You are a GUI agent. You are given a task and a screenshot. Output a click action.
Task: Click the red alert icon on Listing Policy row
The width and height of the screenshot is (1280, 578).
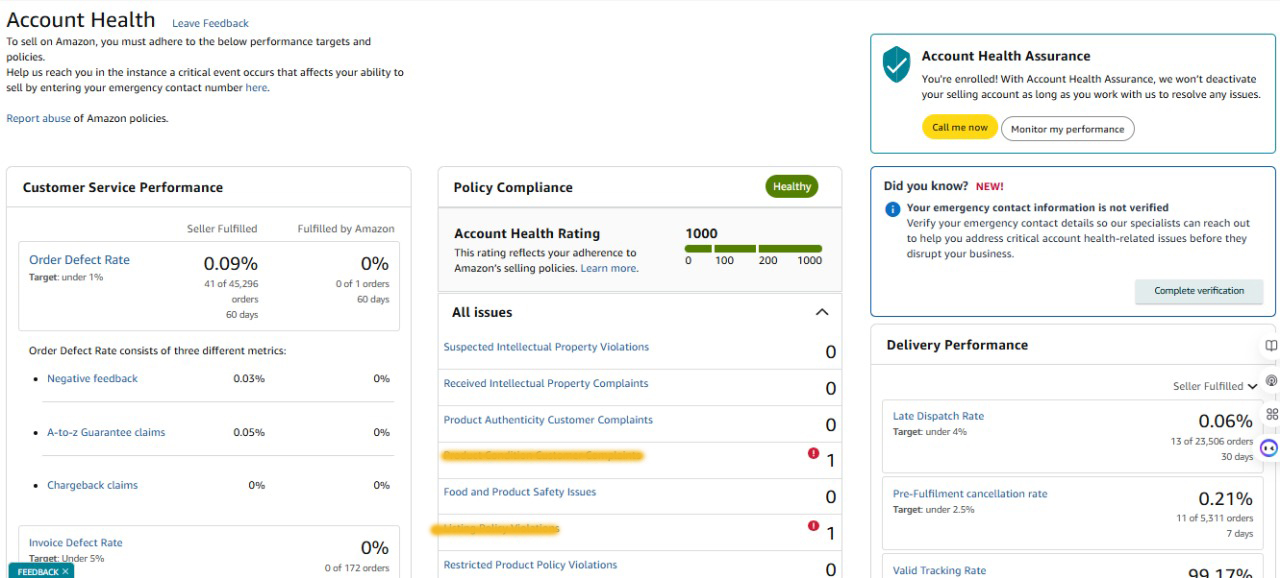pyautogui.click(x=813, y=526)
